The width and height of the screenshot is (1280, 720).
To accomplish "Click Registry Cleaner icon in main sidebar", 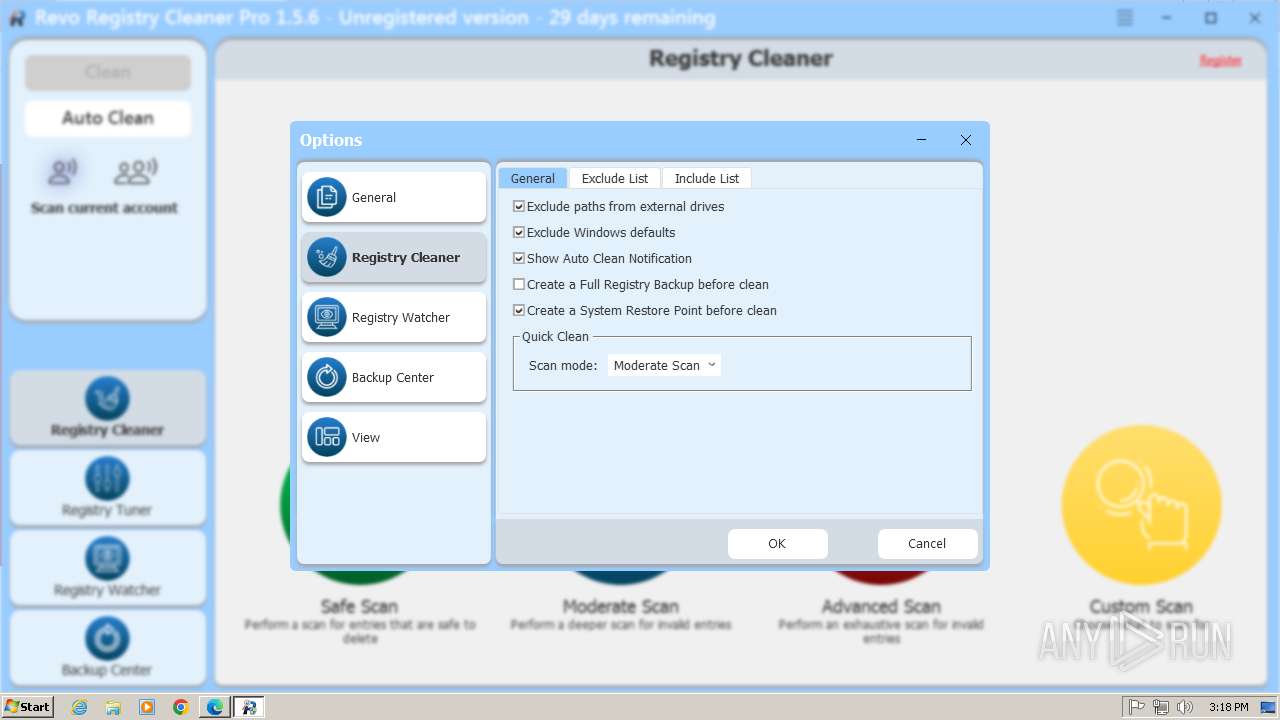I will click(x=107, y=397).
